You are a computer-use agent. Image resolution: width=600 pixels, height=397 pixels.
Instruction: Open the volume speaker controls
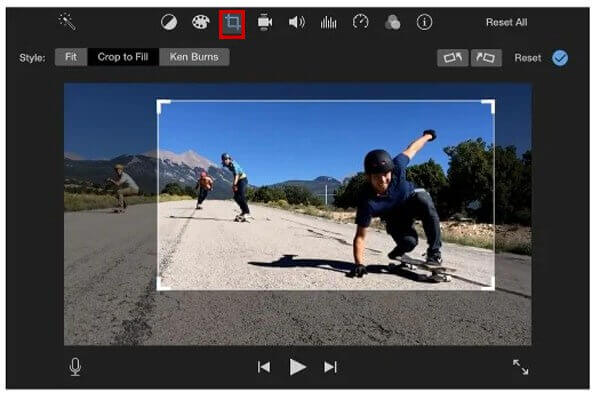pos(297,22)
